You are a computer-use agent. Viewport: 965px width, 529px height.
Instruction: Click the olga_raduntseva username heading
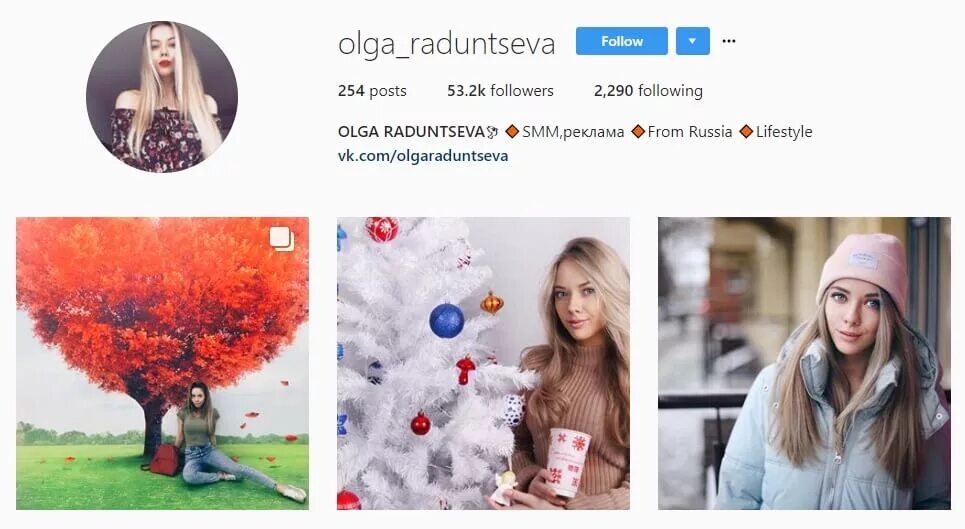447,43
